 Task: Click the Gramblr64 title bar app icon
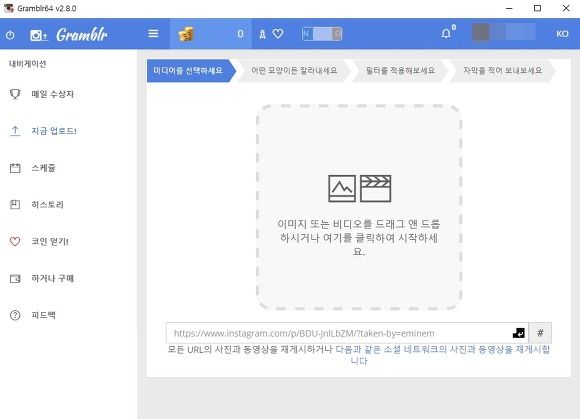point(9,8)
